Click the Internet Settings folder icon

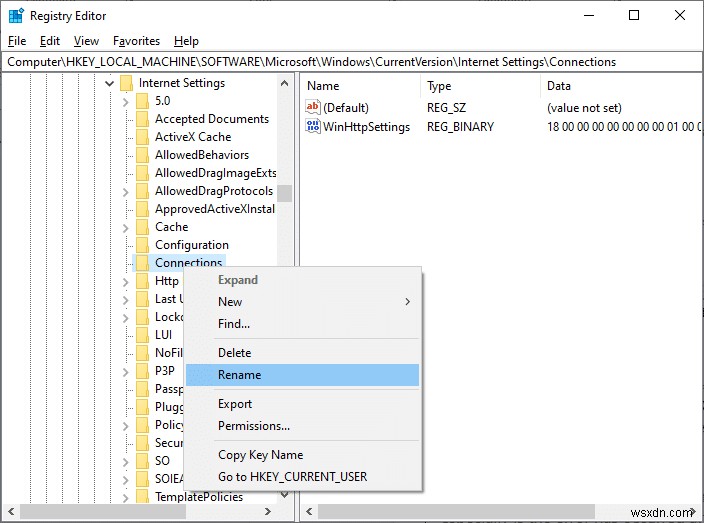(x=127, y=83)
